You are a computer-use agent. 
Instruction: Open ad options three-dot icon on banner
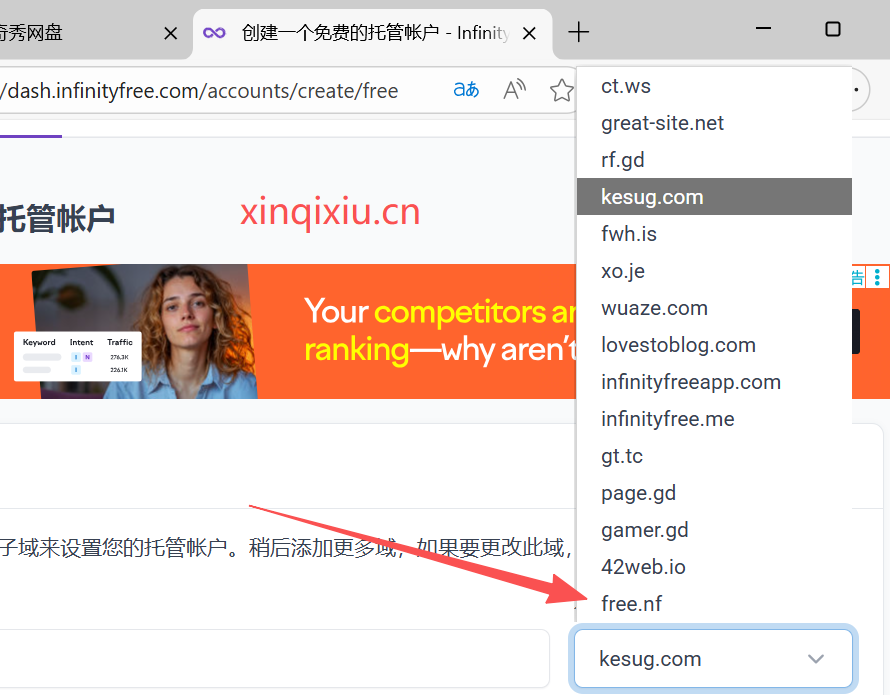877,277
